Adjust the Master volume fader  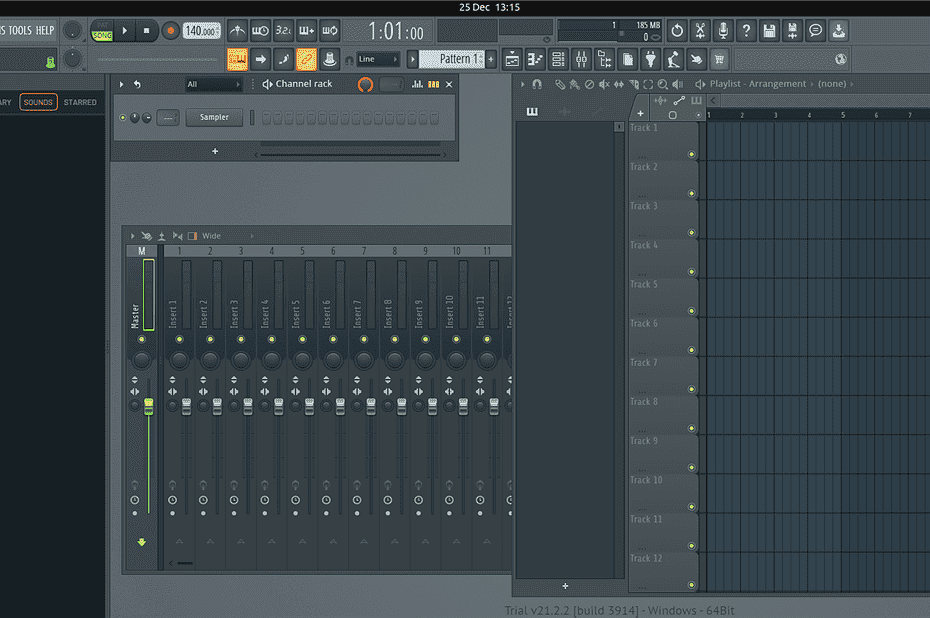pyautogui.click(x=148, y=406)
